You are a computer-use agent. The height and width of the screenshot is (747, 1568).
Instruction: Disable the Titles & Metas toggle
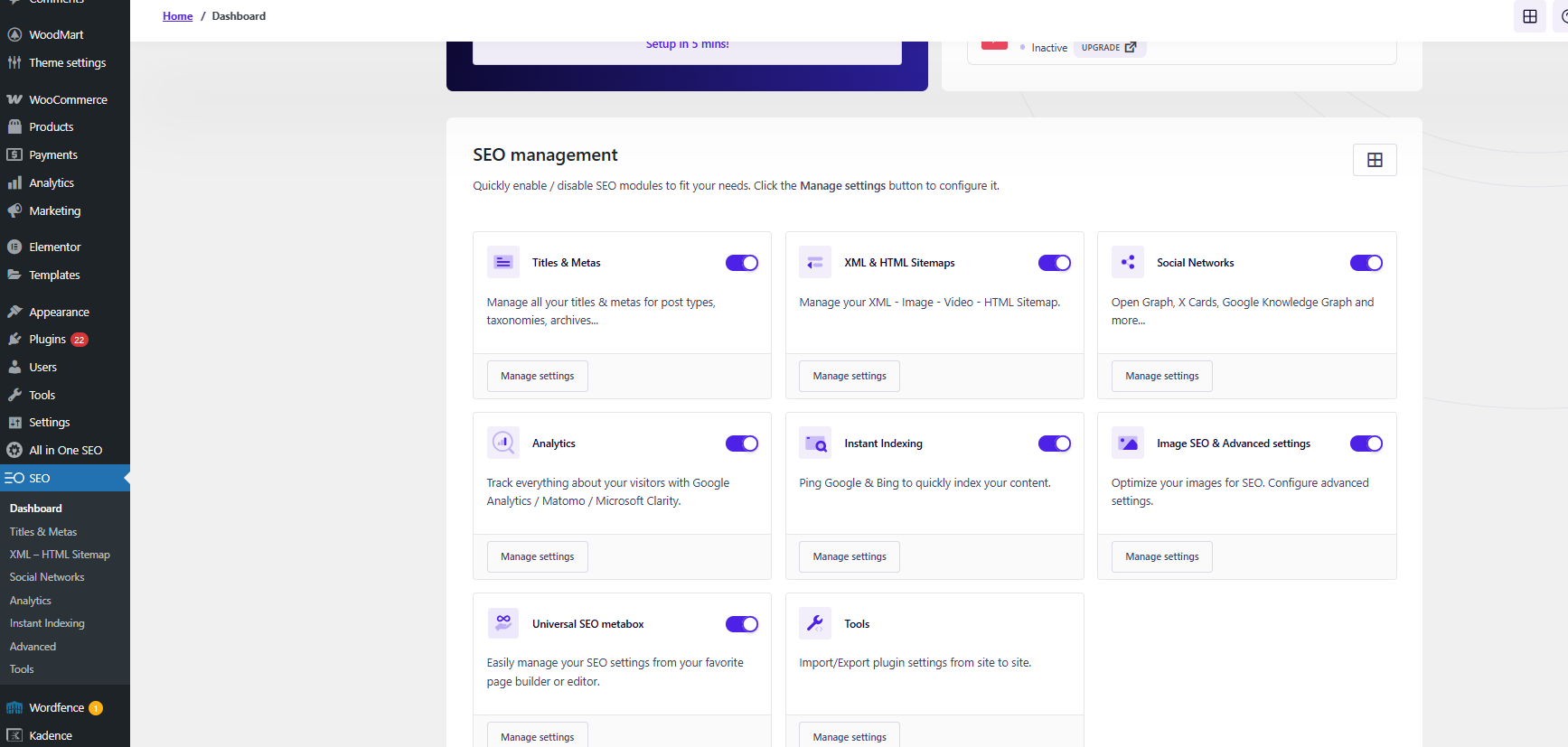click(741, 263)
